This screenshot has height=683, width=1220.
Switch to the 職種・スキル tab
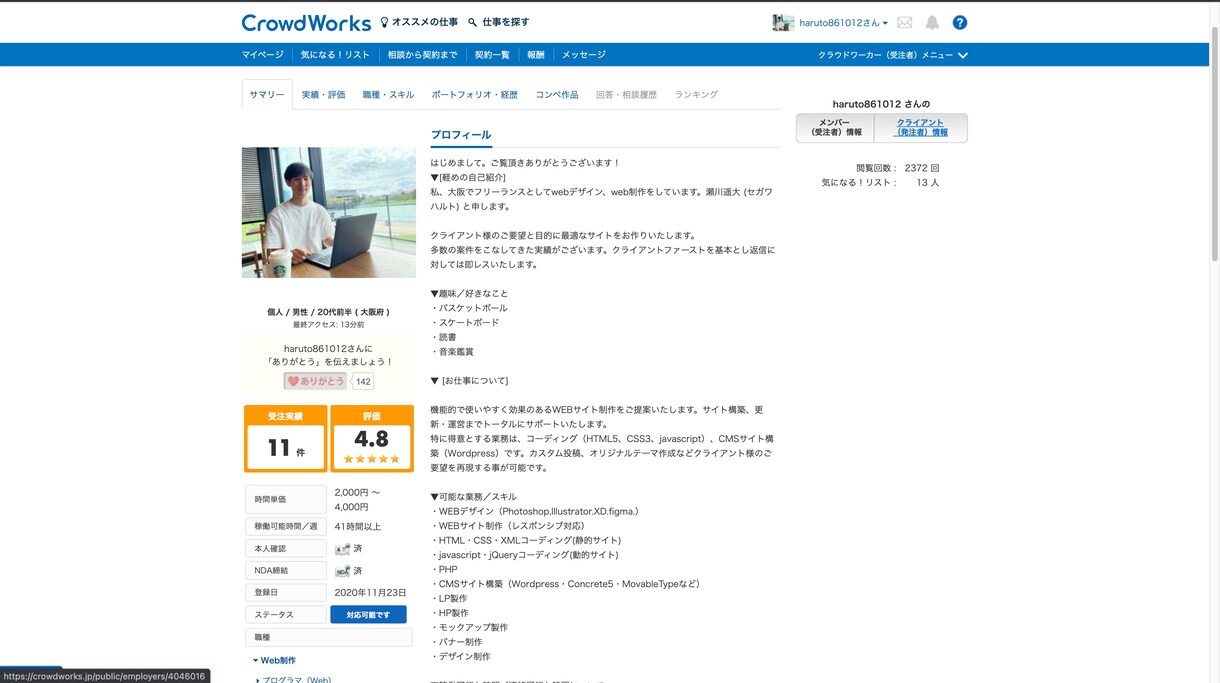388,94
